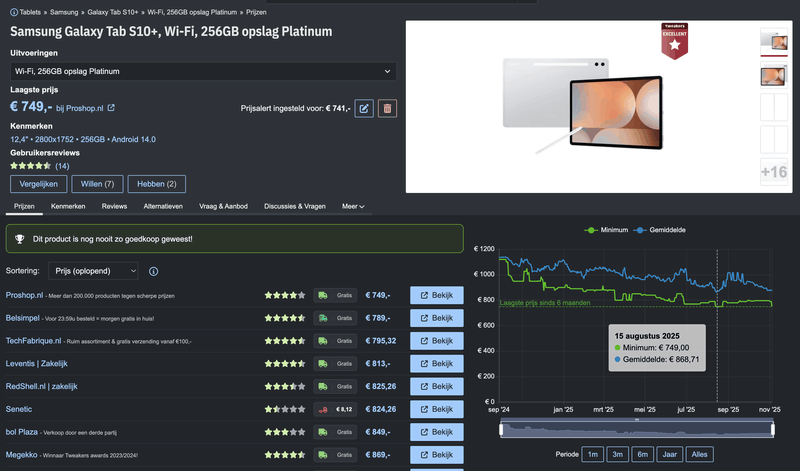Screen dimensions: 800x471
Task: Click left handle of chart range slider
Action: (x=501, y=430)
